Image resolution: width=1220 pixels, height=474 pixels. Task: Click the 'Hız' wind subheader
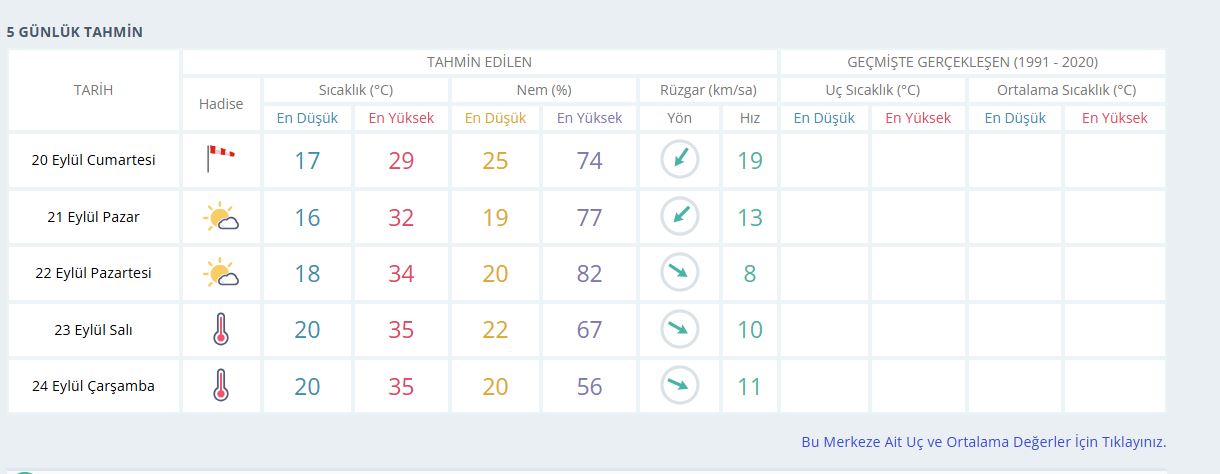(x=750, y=117)
